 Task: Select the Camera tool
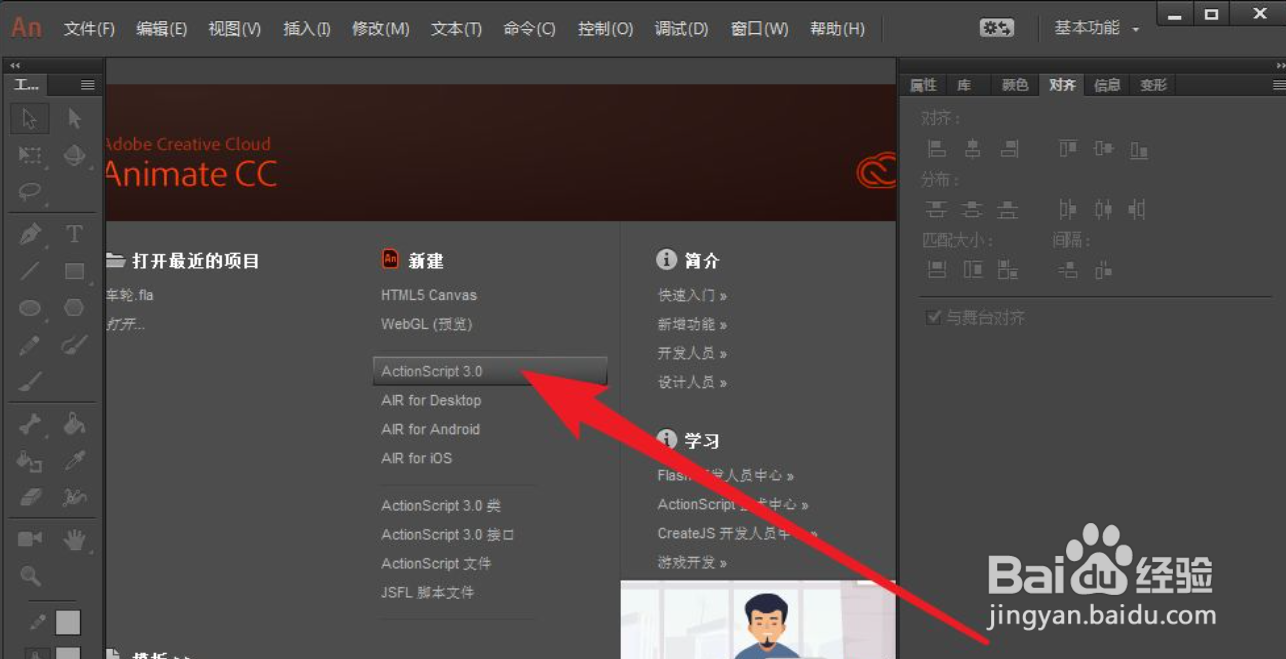pos(29,538)
